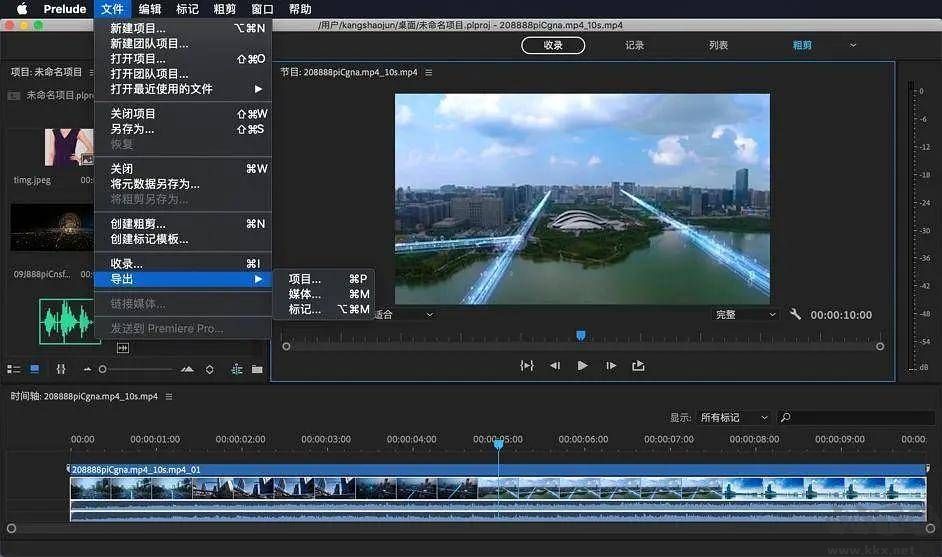Click the export frame icon right of play
The image size is (942, 557).
point(638,366)
